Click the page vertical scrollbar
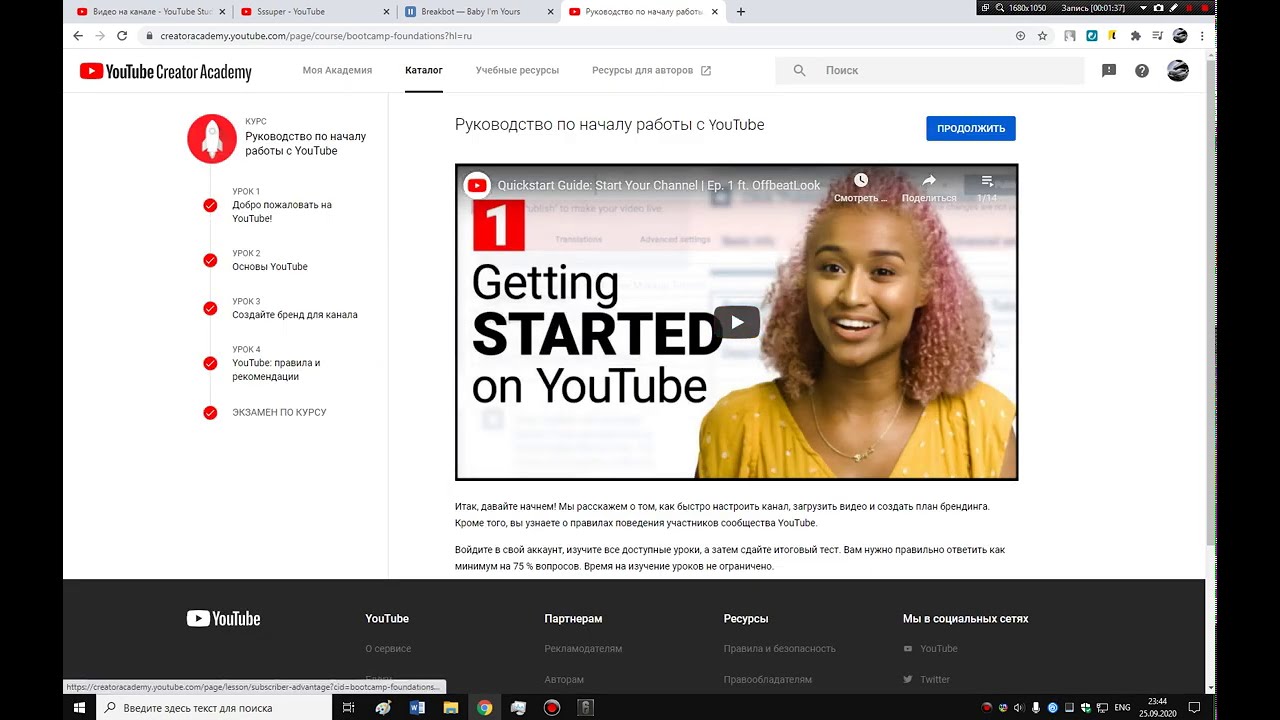The height and width of the screenshot is (720, 1280). coord(1211,300)
